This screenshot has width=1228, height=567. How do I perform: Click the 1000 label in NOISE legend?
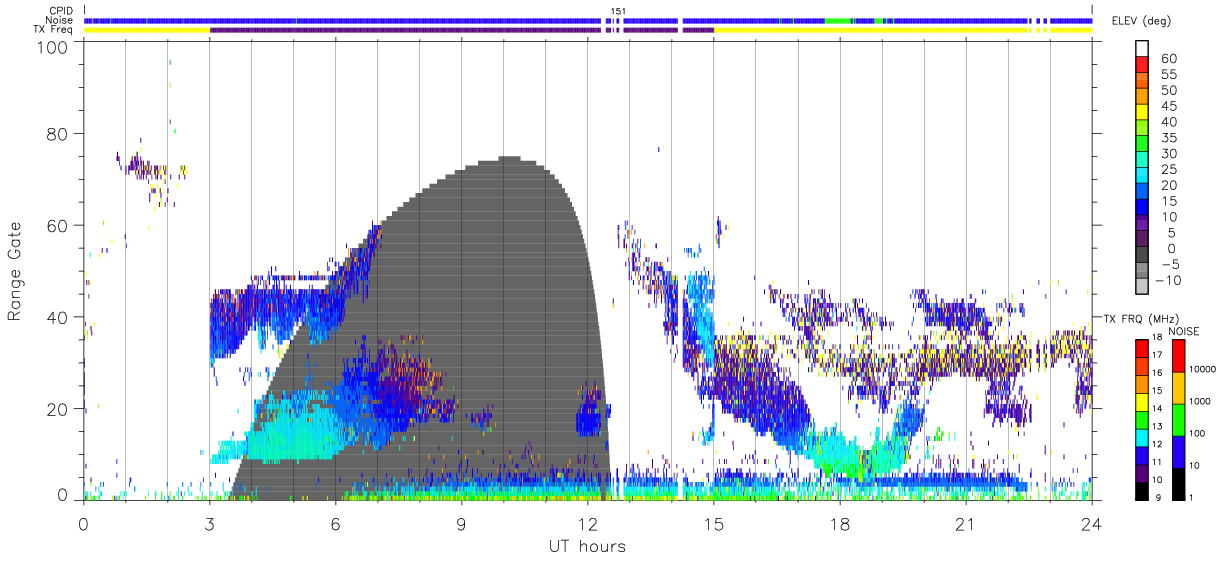click(1202, 401)
